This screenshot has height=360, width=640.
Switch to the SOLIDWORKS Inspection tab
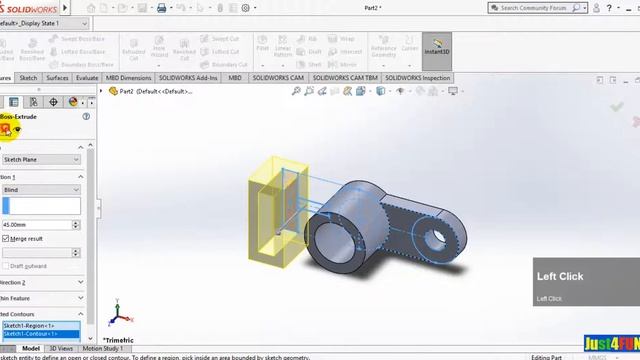pyautogui.click(x=418, y=78)
